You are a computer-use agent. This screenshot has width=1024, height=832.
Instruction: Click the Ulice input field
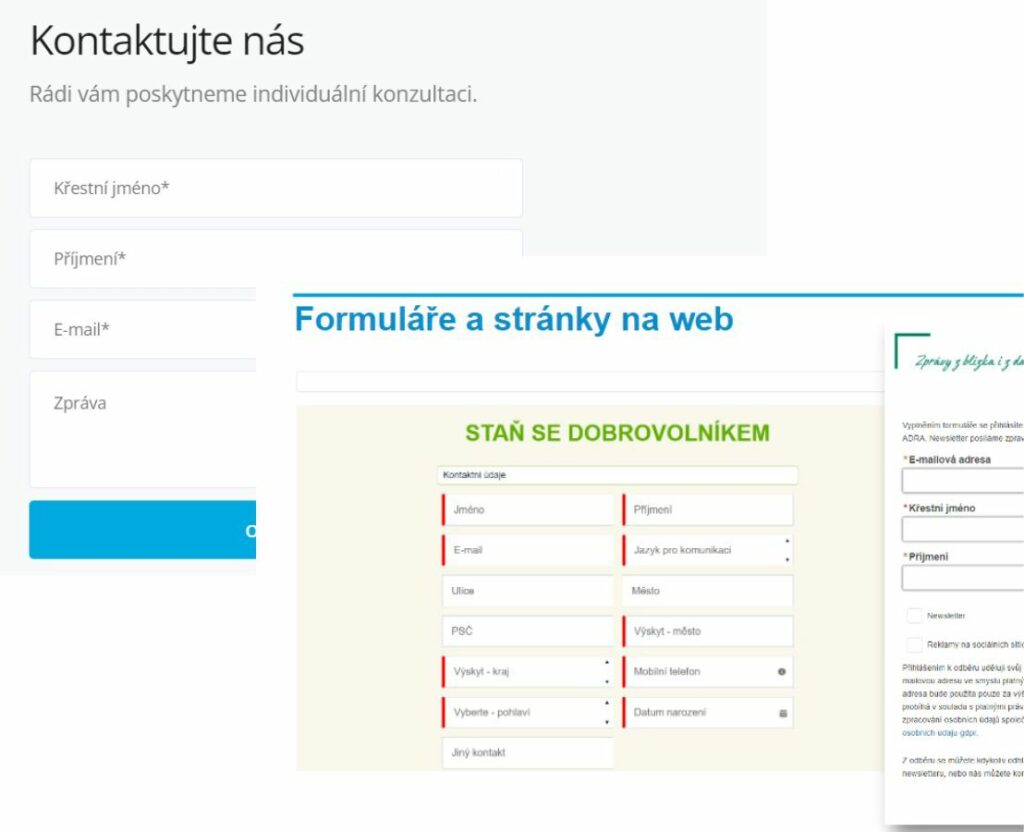coord(528,591)
